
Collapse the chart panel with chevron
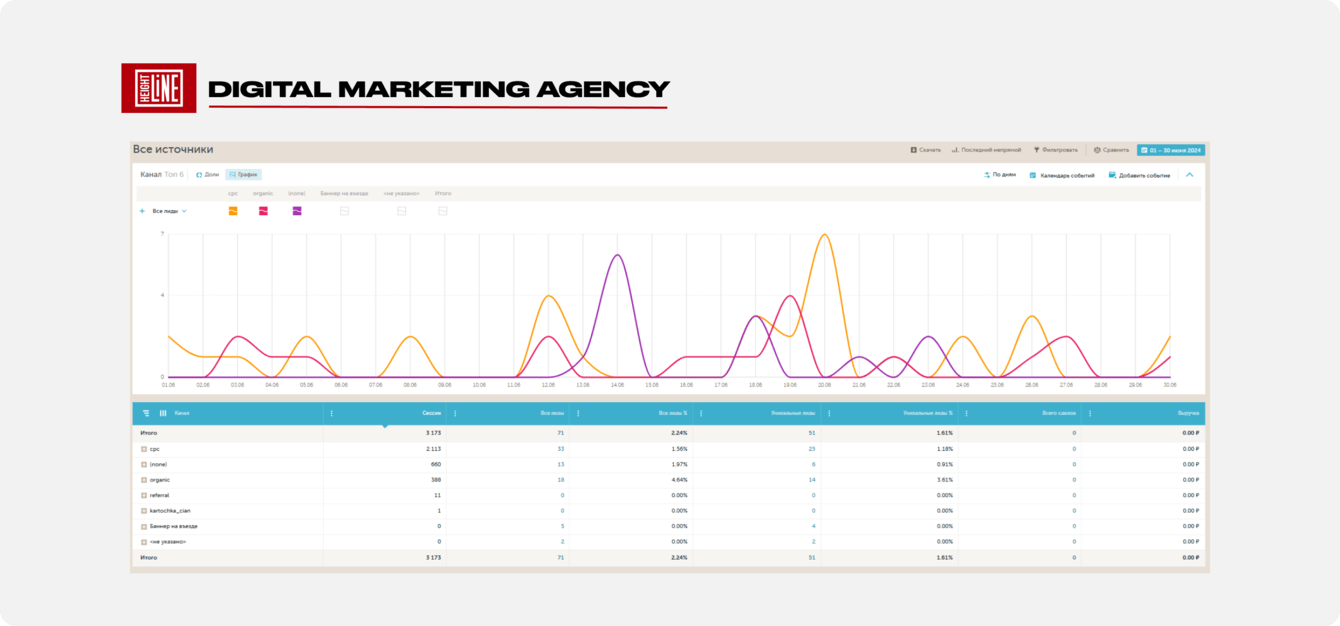click(x=1190, y=175)
